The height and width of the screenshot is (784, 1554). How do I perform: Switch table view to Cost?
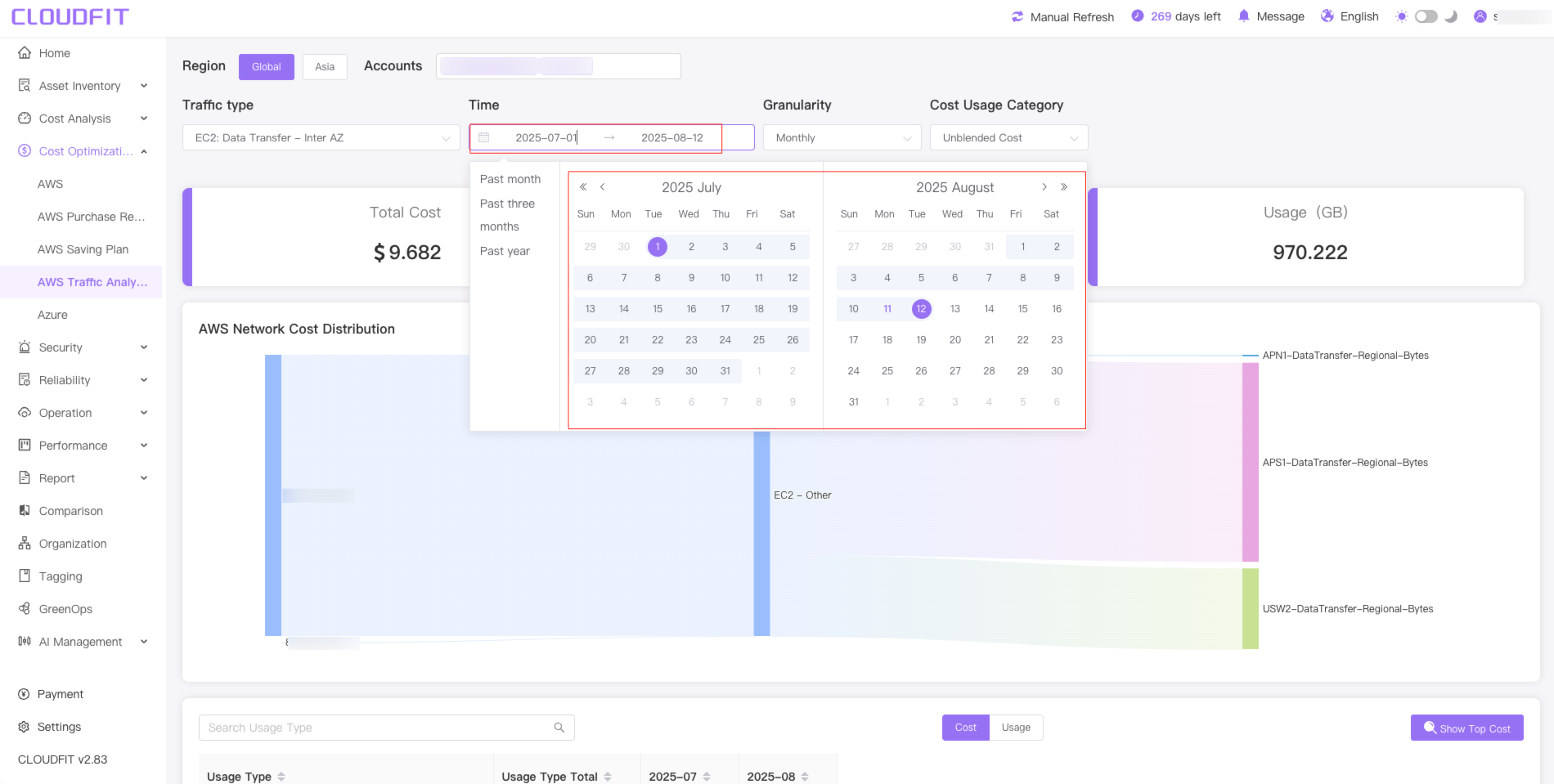[966, 728]
